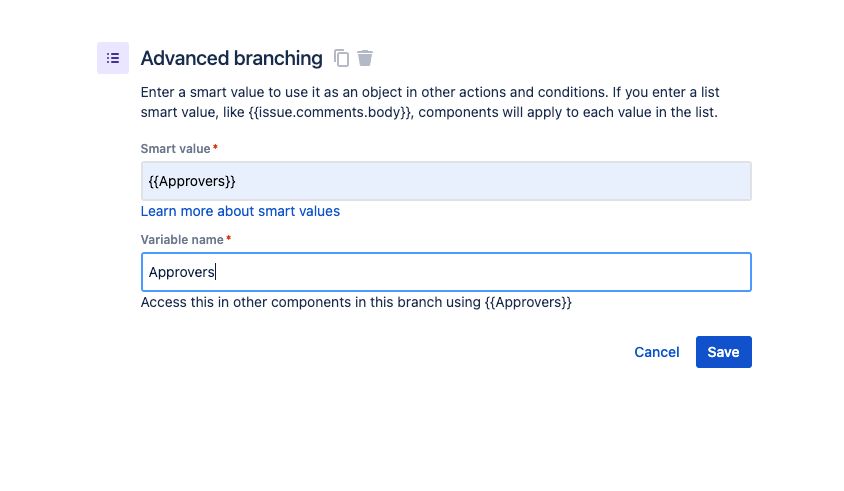This screenshot has width=844, height=491.
Task: Click the Advanced branching heading
Action: [231, 58]
